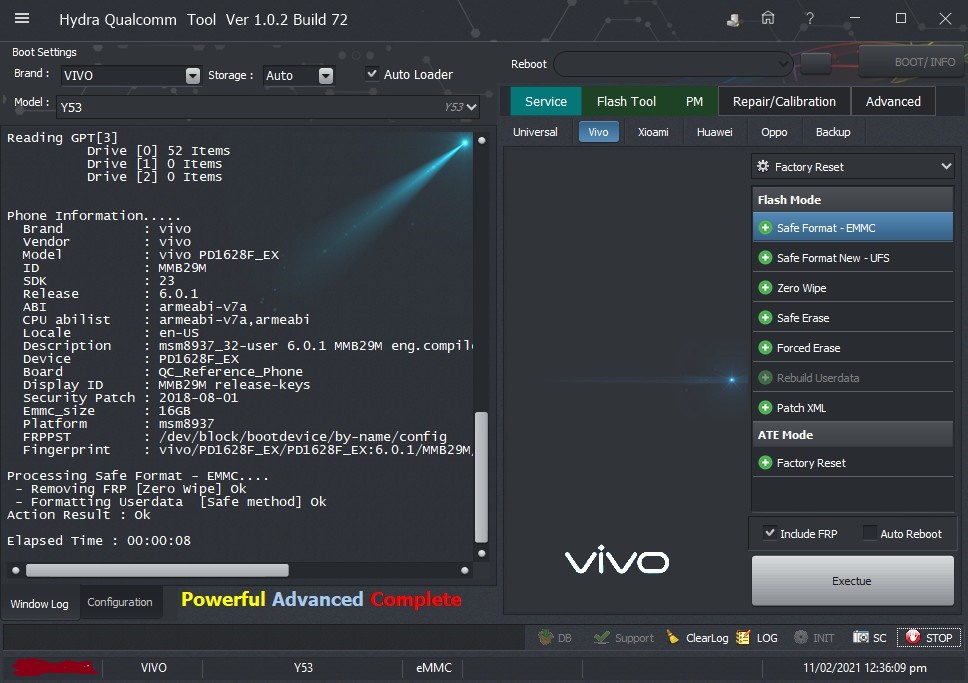This screenshot has width=968, height=683.
Task: Select Safe Format - EMMC option
Action: [853, 228]
